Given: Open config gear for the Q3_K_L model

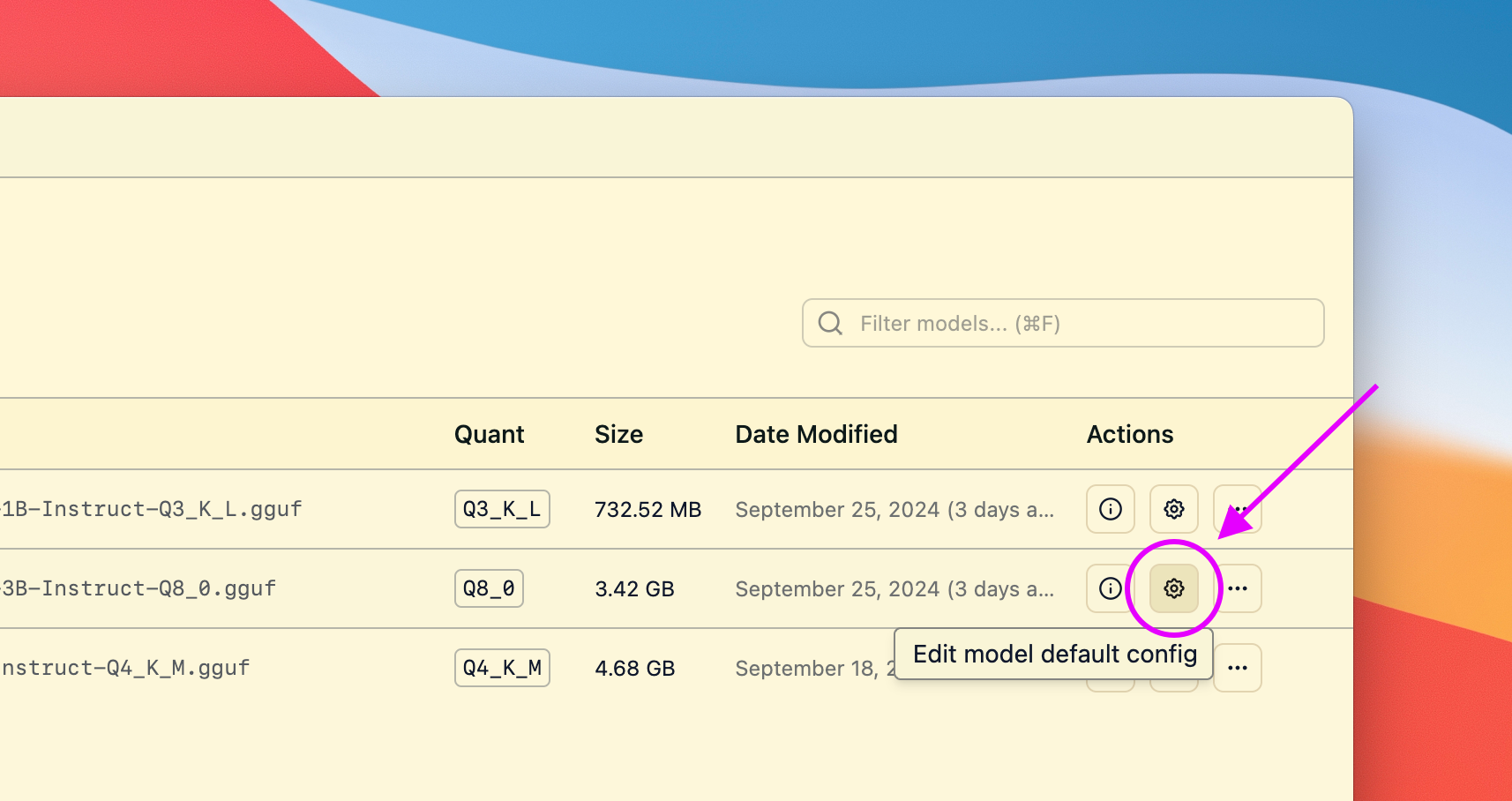Looking at the screenshot, I should (x=1173, y=509).
